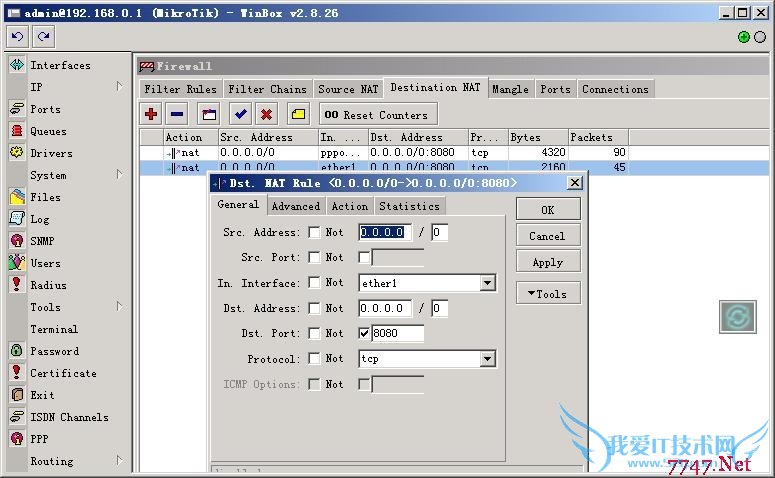This screenshot has width=775, height=478.
Task: Toggle Not checkbox for Src. Address
Action: (314, 232)
